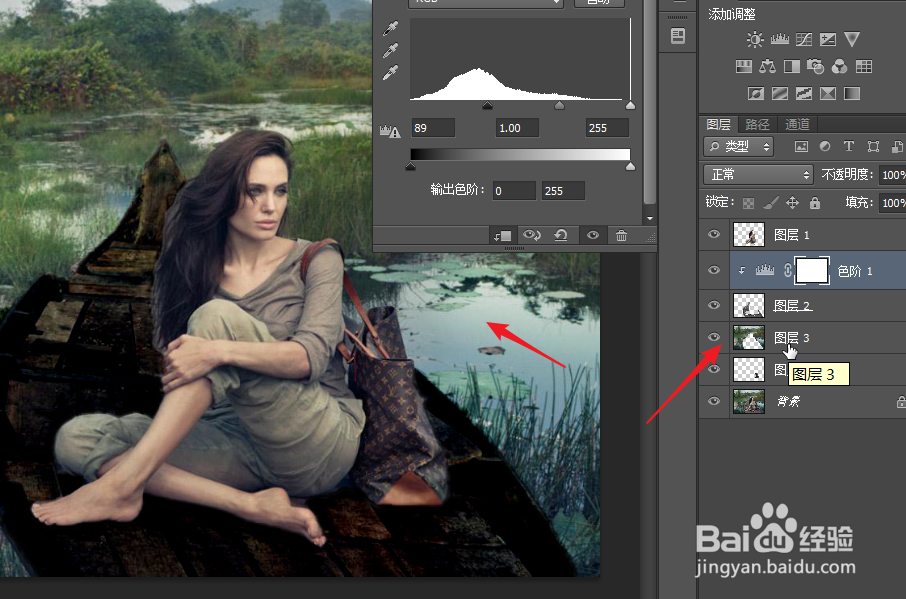Add a Vibrance adjustment (triangle icon)
This screenshot has width=906, height=599.
click(x=852, y=39)
